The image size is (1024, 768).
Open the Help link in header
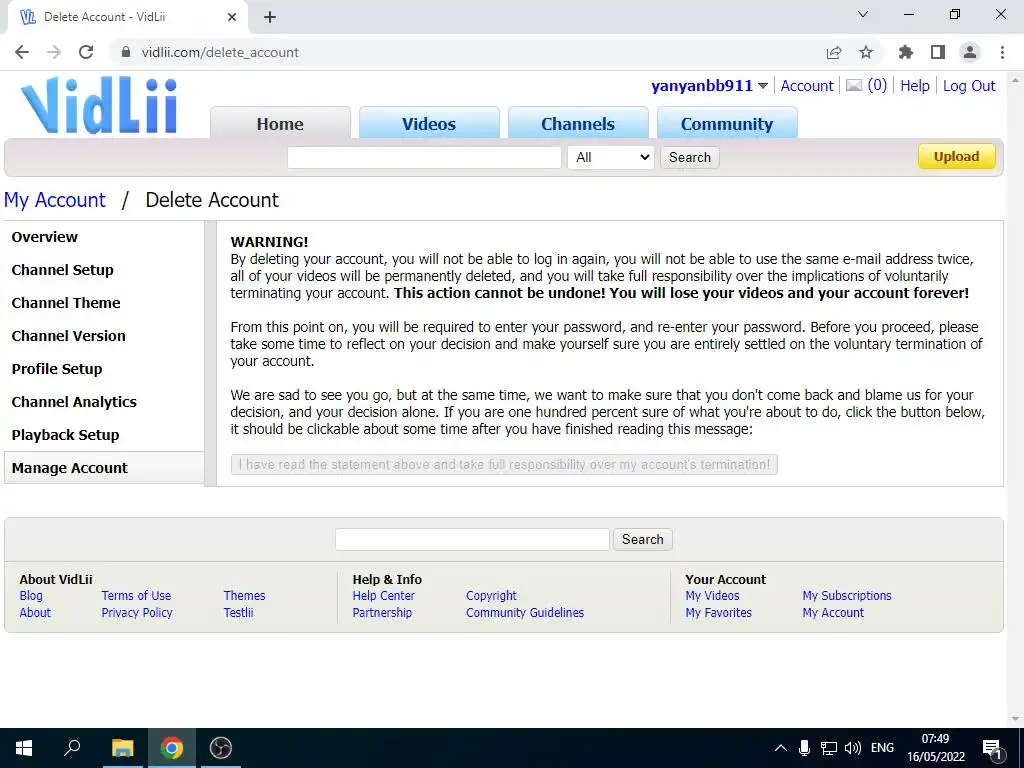click(914, 86)
